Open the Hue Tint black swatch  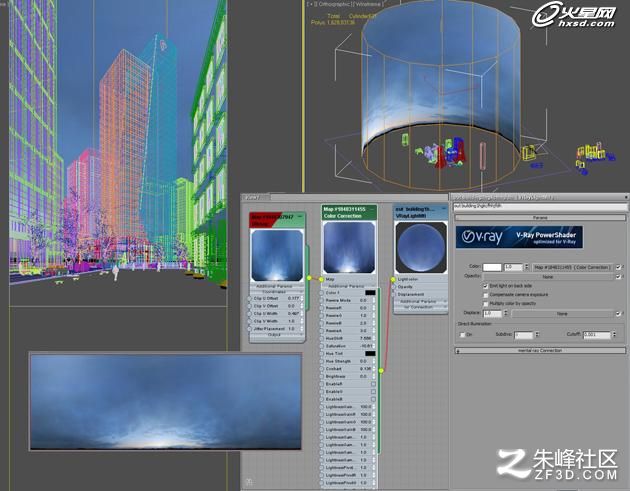coord(370,354)
